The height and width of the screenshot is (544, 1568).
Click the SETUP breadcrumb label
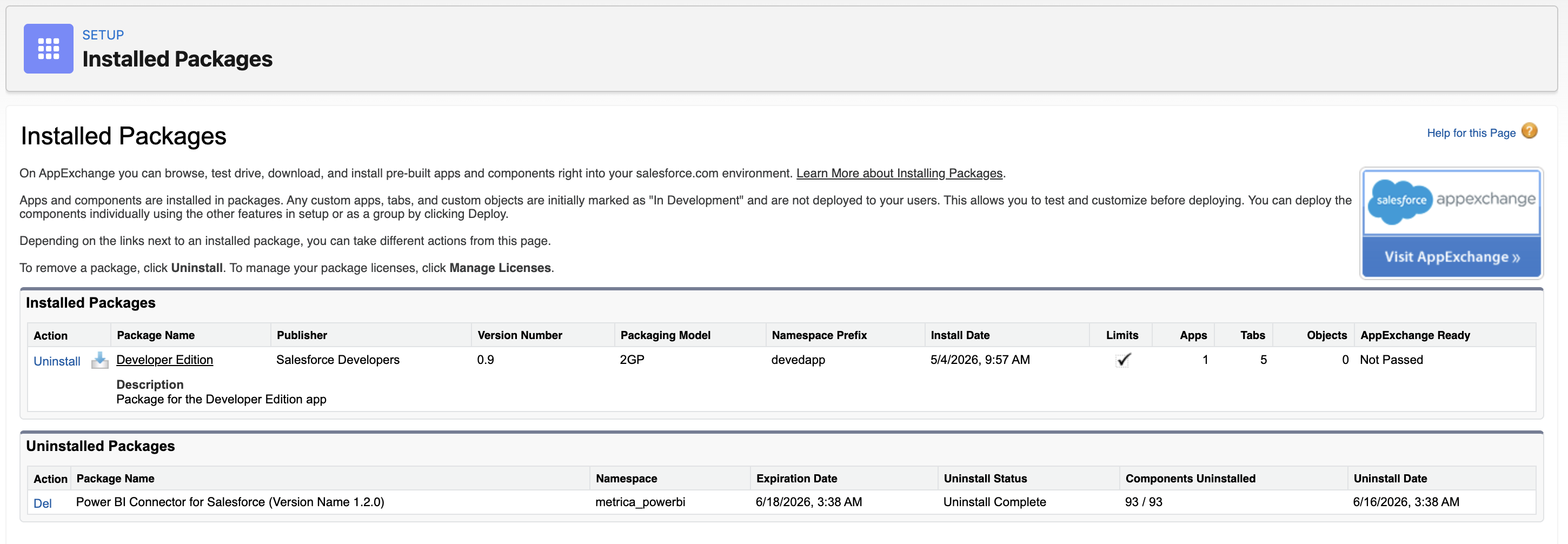click(103, 35)
